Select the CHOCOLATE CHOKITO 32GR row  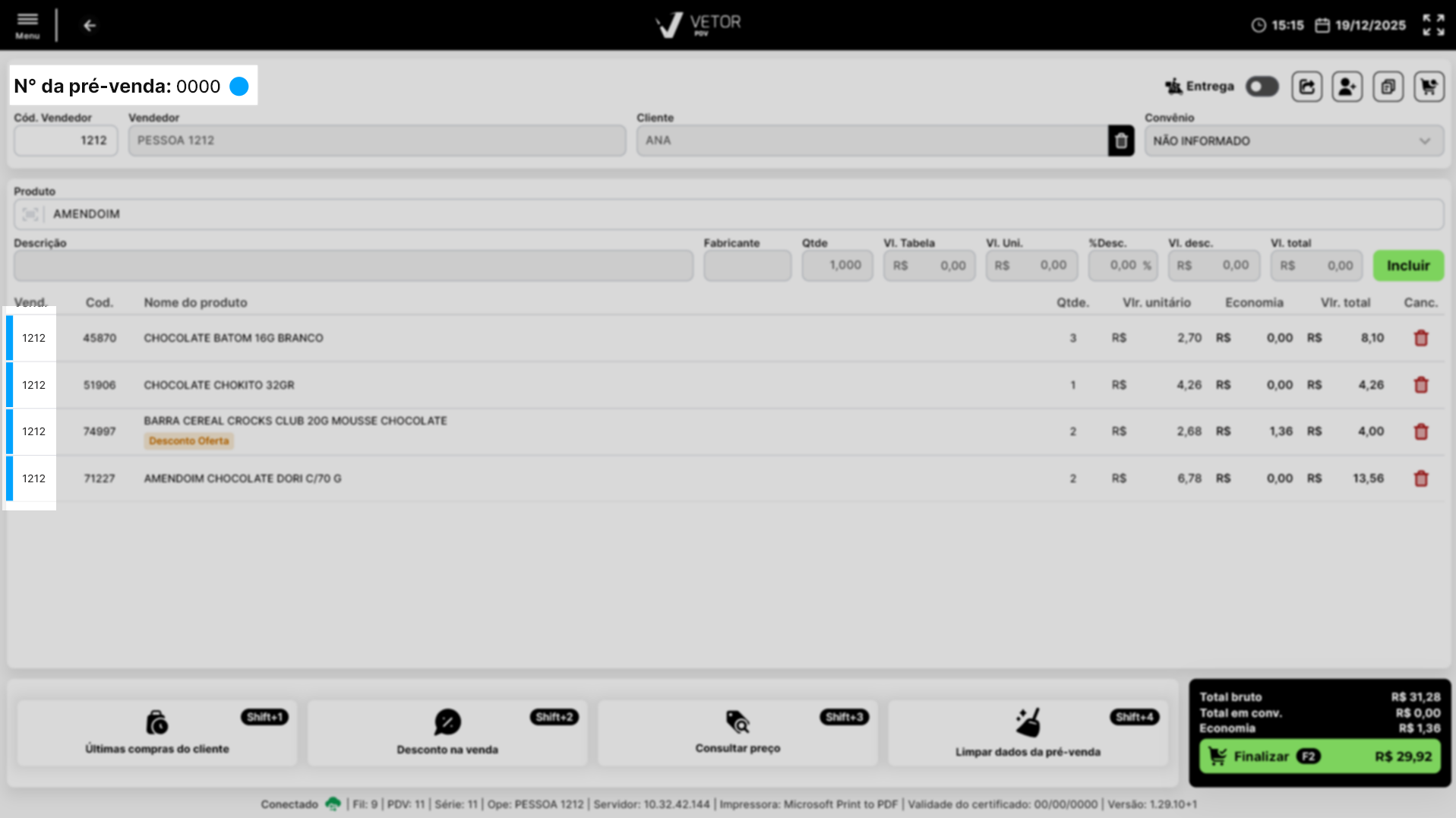725,385
